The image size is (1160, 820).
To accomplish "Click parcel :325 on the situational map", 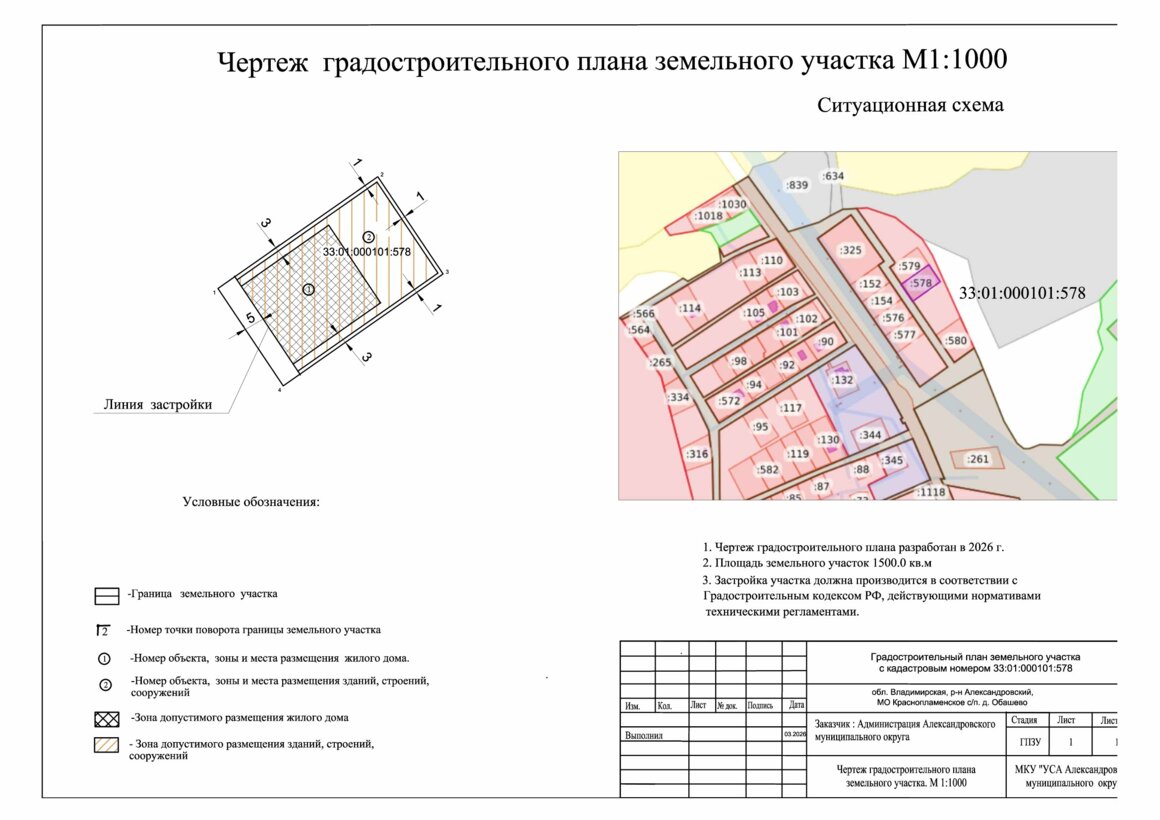I will click(x=850, y=250).
